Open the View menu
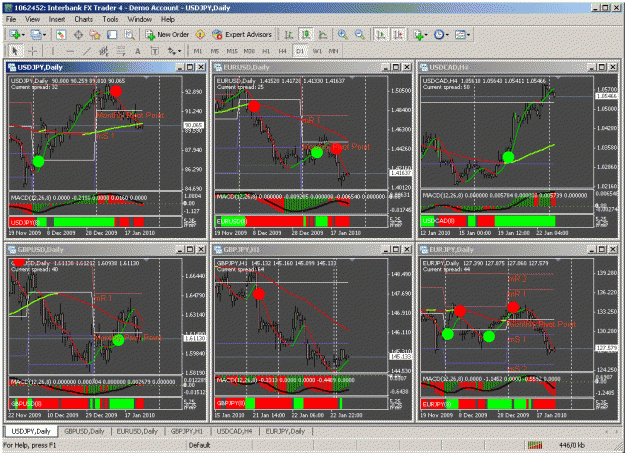This screenshot has height=453, width=625. point(32,19)
